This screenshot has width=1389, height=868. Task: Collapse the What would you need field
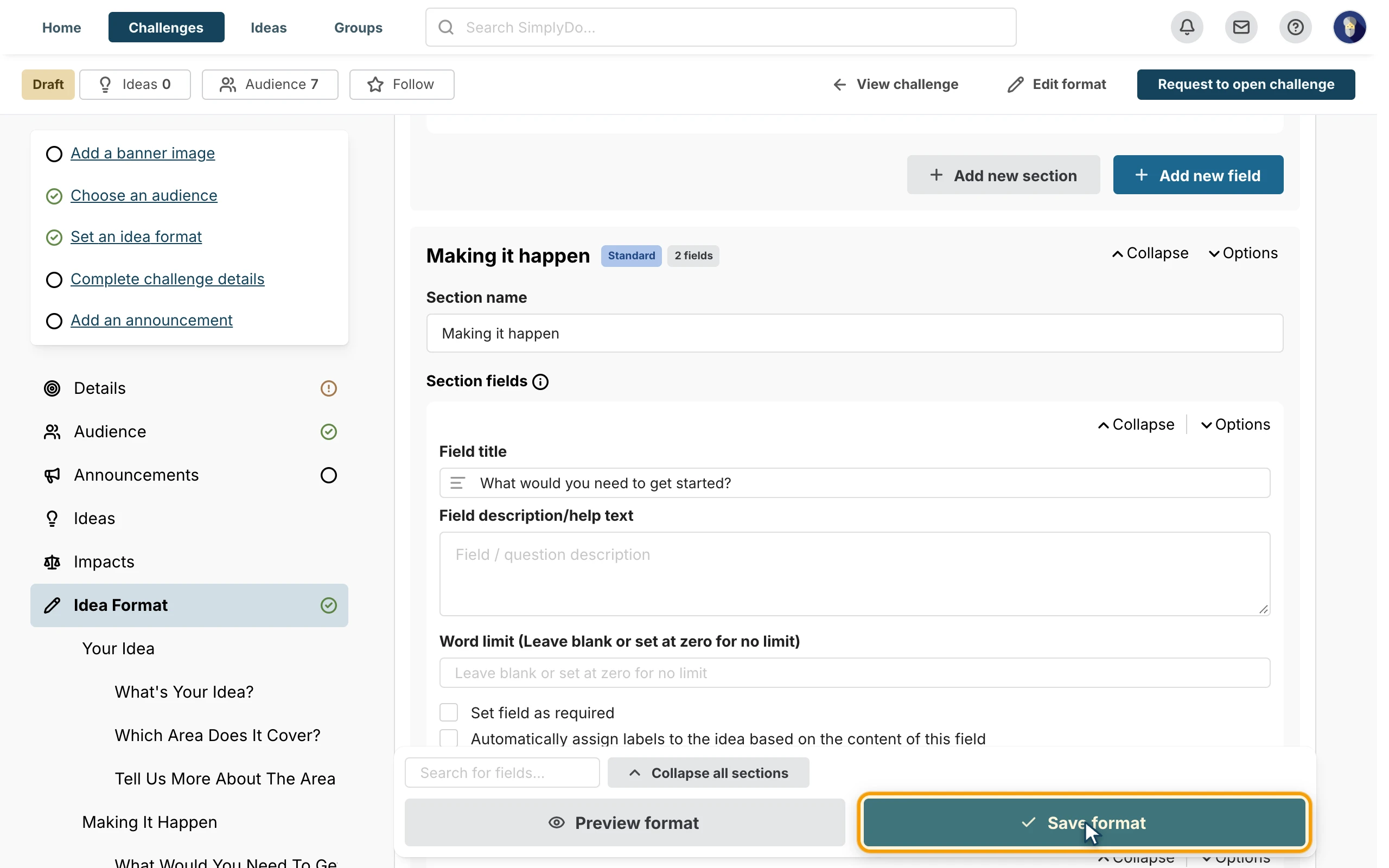click(1136, 425)
